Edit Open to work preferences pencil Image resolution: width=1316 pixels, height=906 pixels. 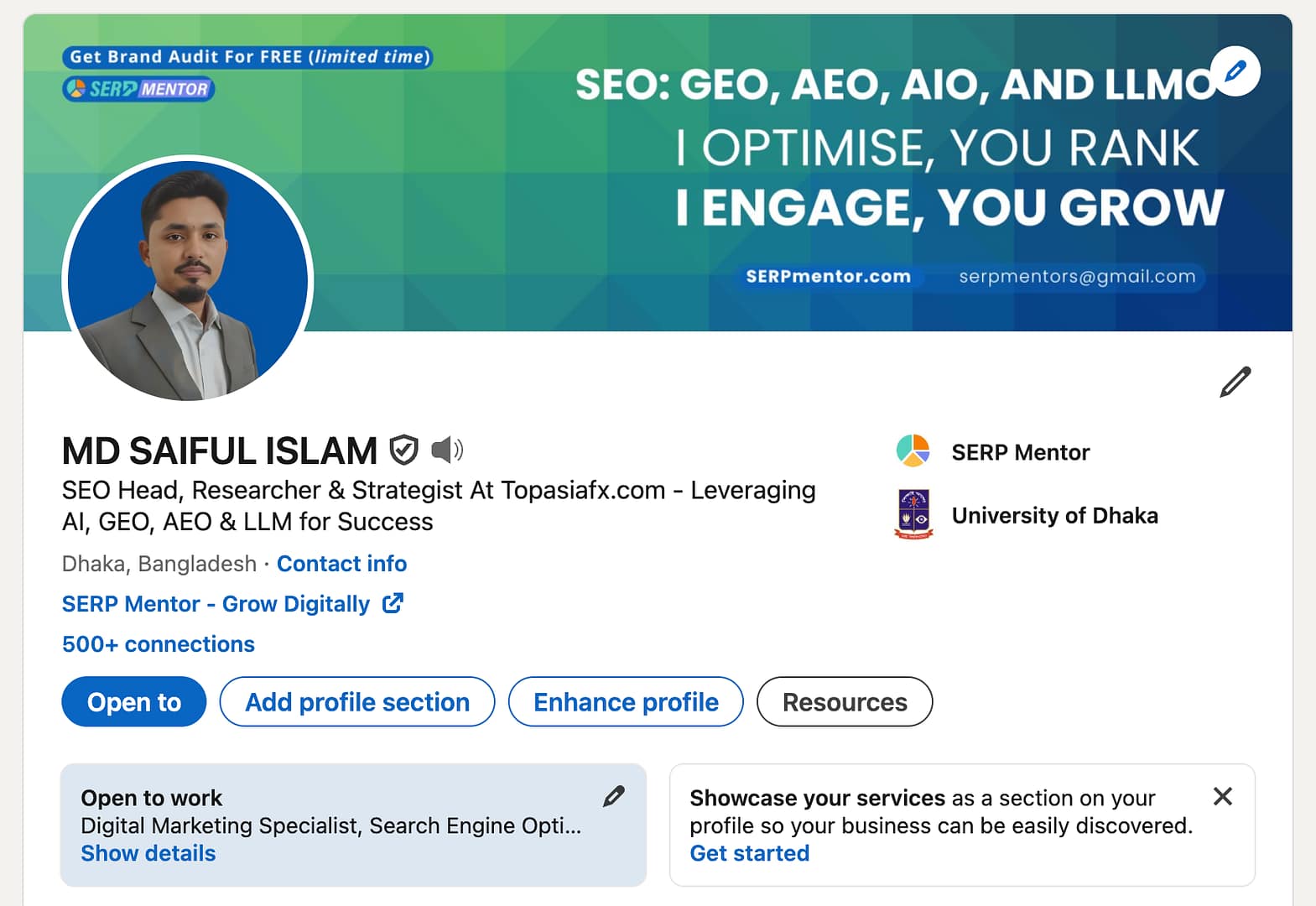coord(614,796)
